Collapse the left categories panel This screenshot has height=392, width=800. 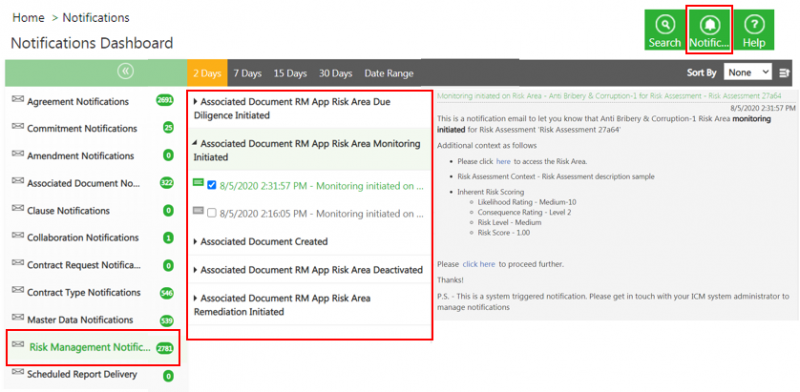(x=125, y=72)
